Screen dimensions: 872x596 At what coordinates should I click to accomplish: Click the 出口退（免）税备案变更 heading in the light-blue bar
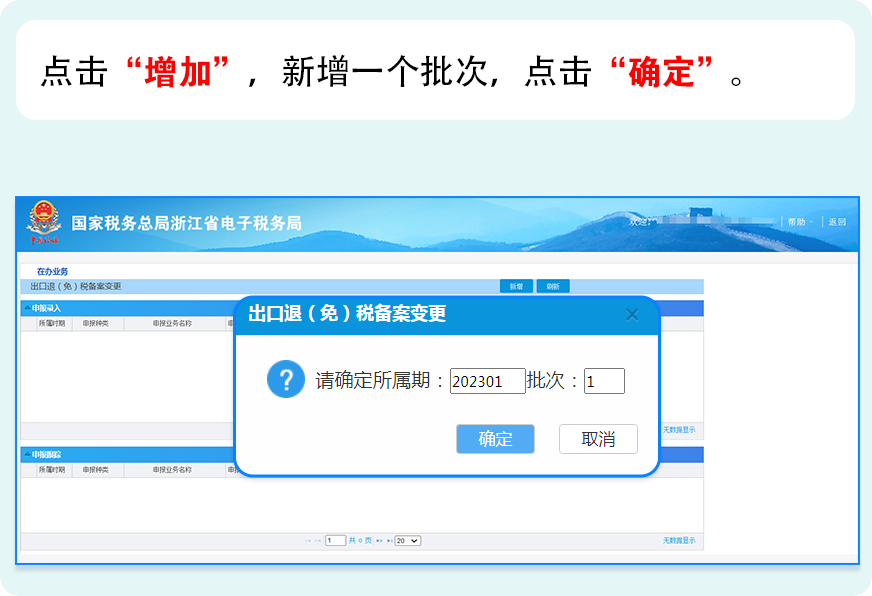76,286
